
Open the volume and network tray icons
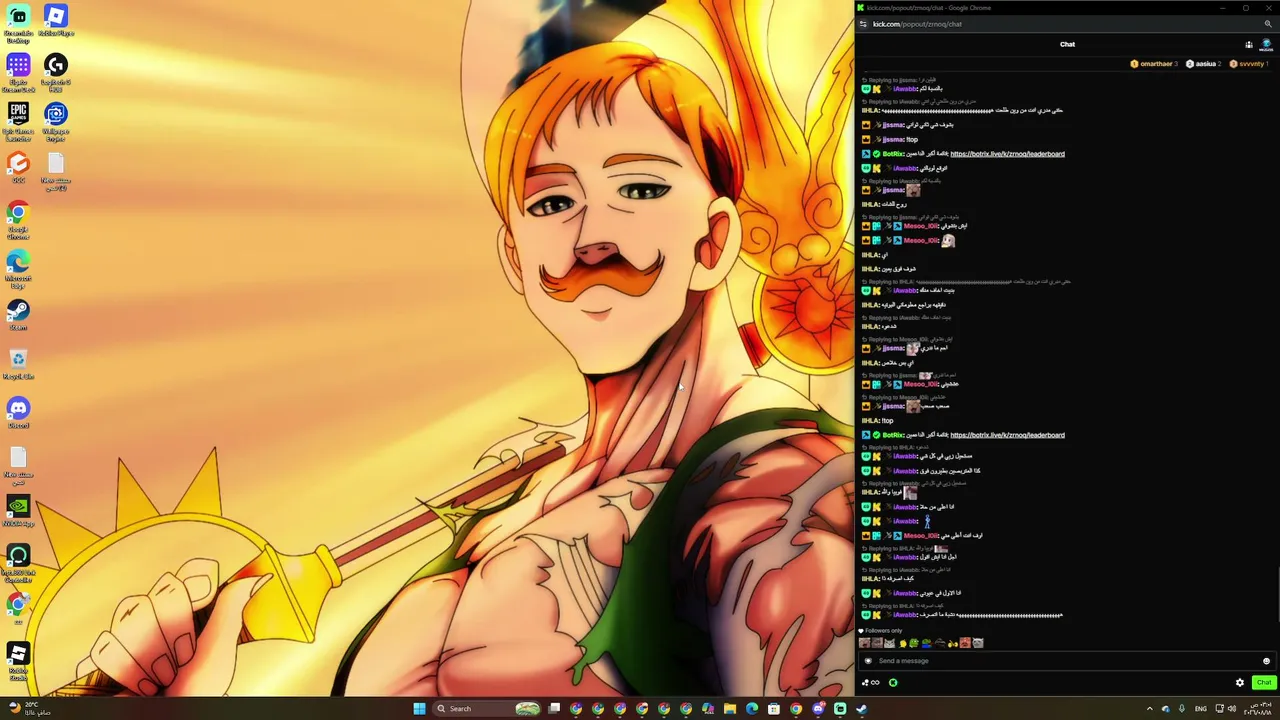click(x=1224, y=709)
